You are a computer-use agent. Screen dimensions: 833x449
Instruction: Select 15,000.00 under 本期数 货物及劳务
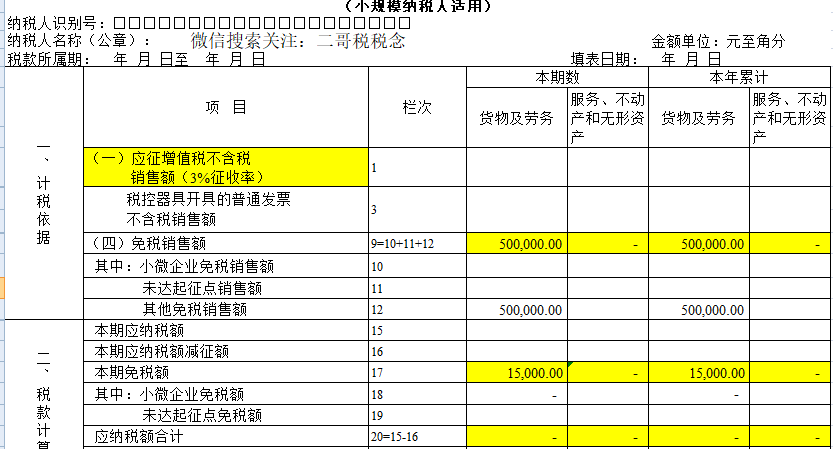click(517, 373)
